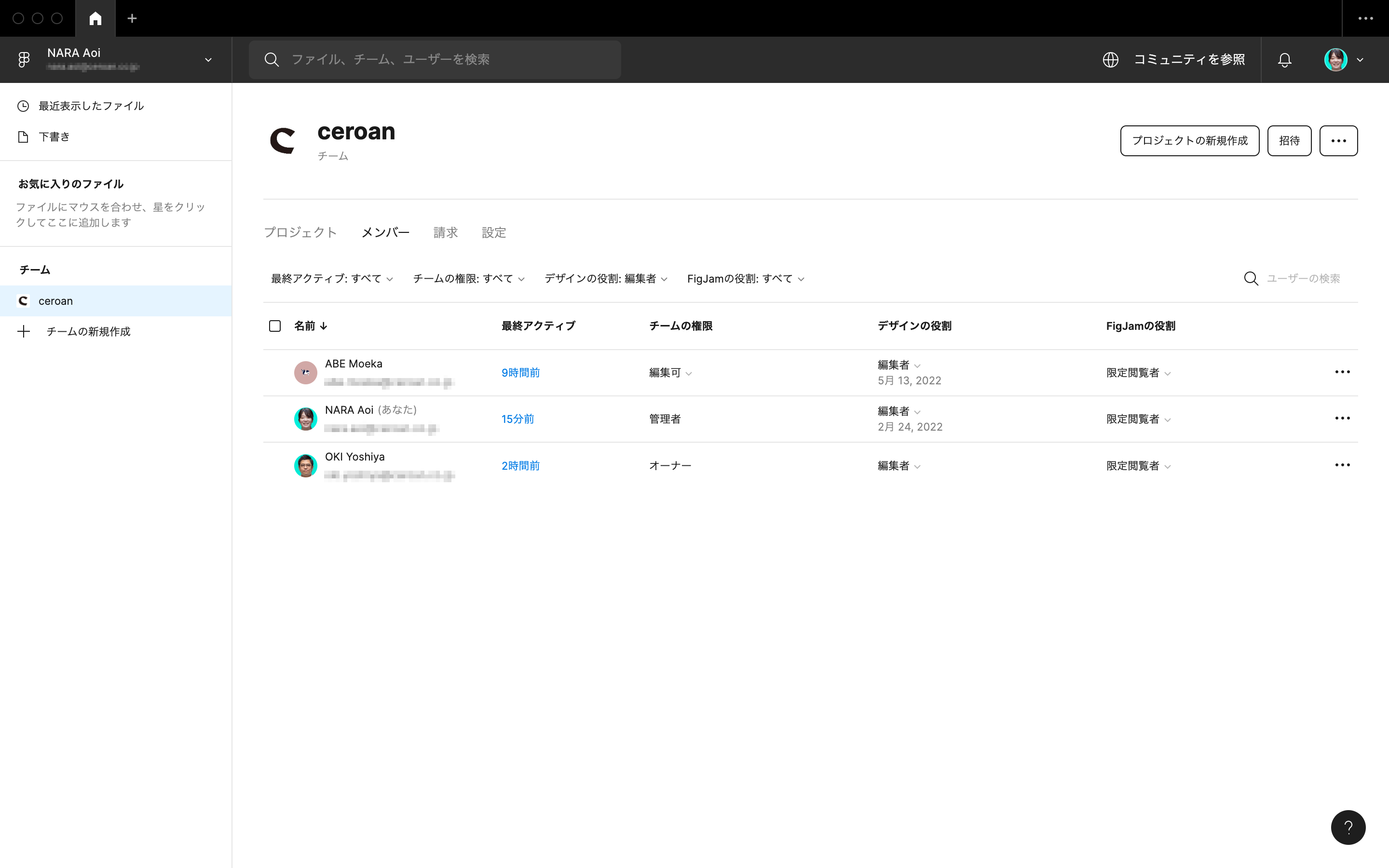Click ABE Moeka's avatar
The height and width of the screenshot is (868, 1389).
click(x=305, y=373)
